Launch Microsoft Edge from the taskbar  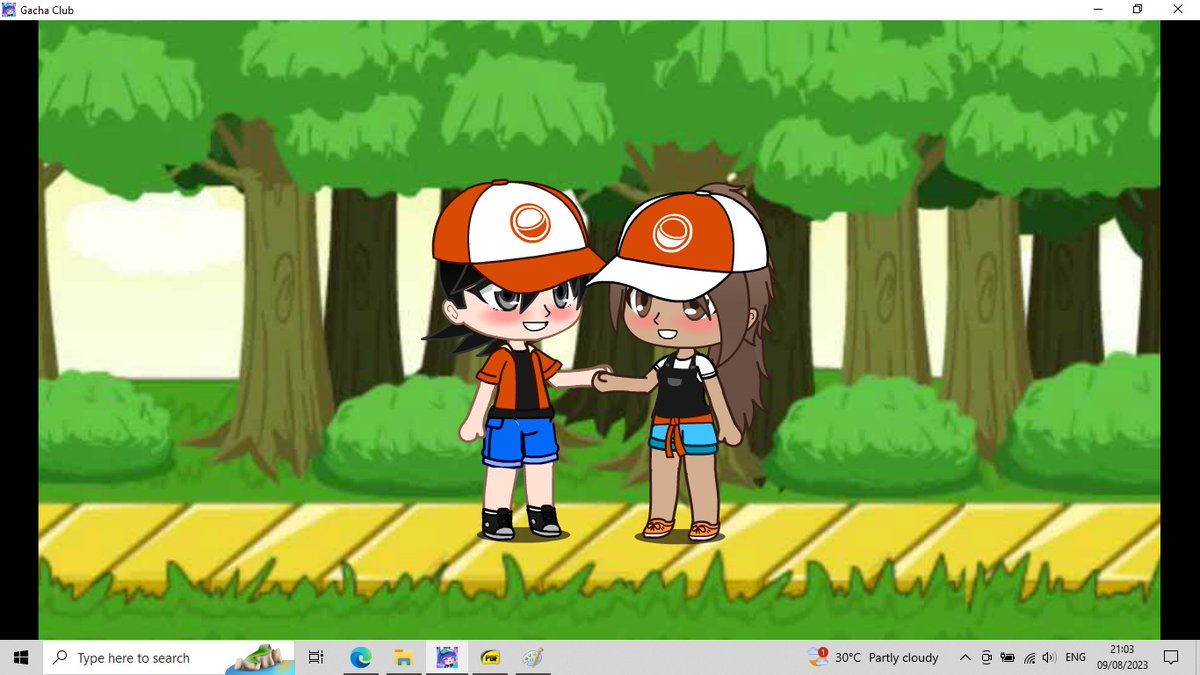[x=360, y=658]
